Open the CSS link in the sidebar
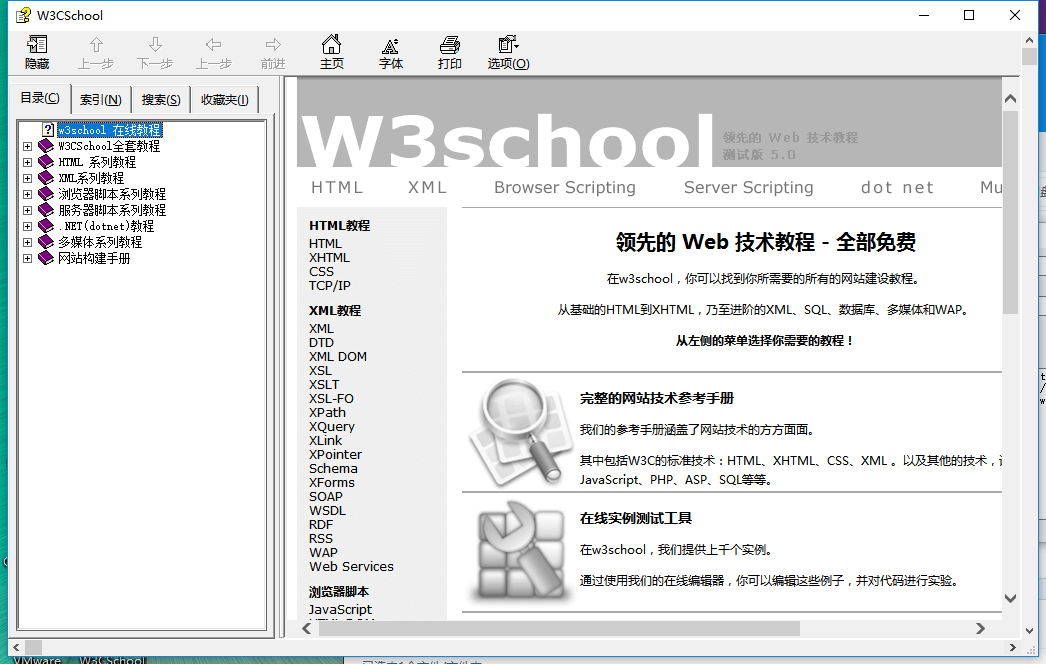Image resolution: width=1046 pixels, height=664 pixels. (x=322, y=271)
